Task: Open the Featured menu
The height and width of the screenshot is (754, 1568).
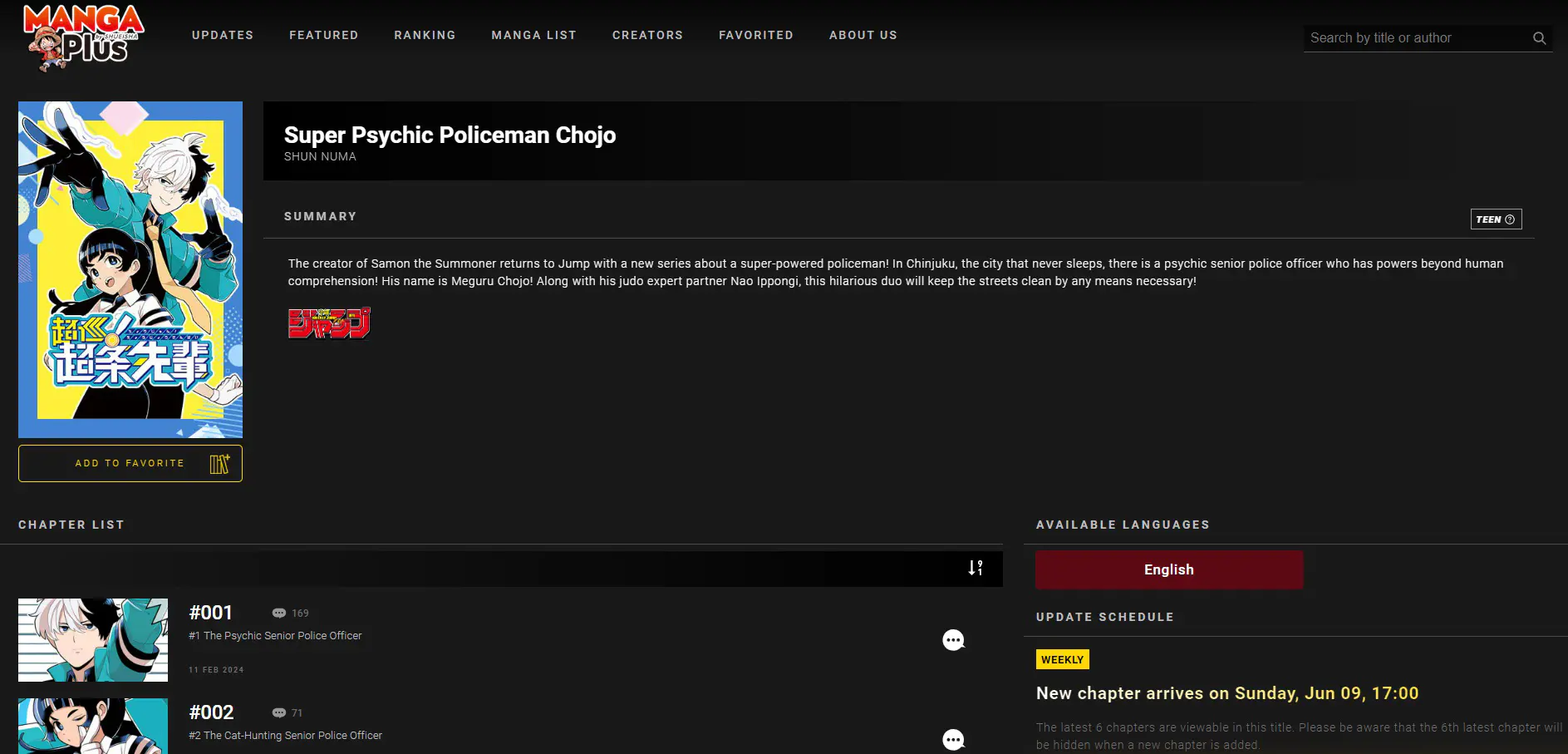Action: (324, 35)
